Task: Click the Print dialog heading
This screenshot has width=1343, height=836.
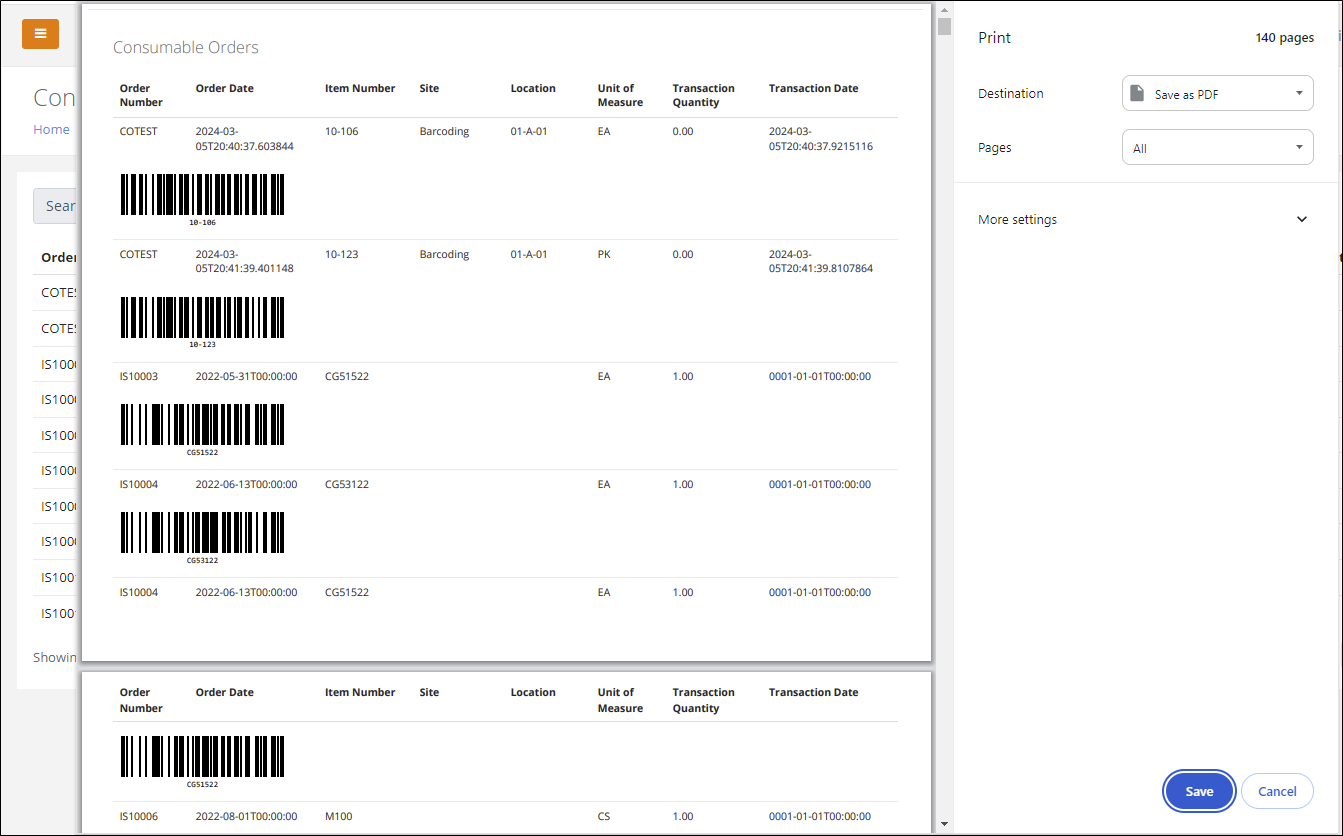Action: pos(994,38)
